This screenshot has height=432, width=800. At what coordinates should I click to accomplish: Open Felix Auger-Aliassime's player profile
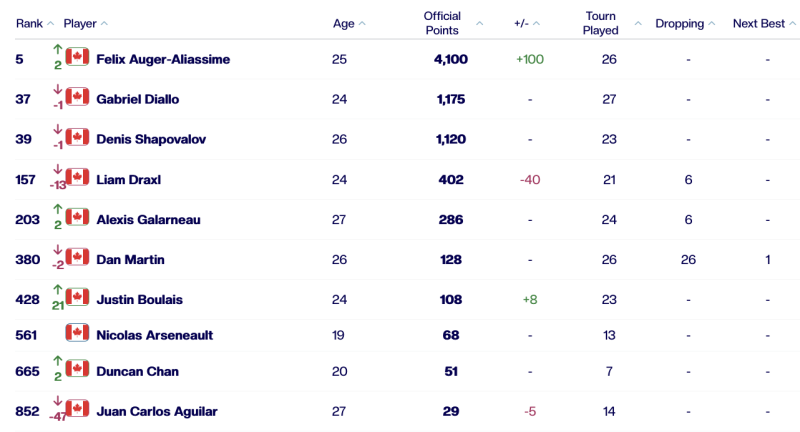coord(163,59)
